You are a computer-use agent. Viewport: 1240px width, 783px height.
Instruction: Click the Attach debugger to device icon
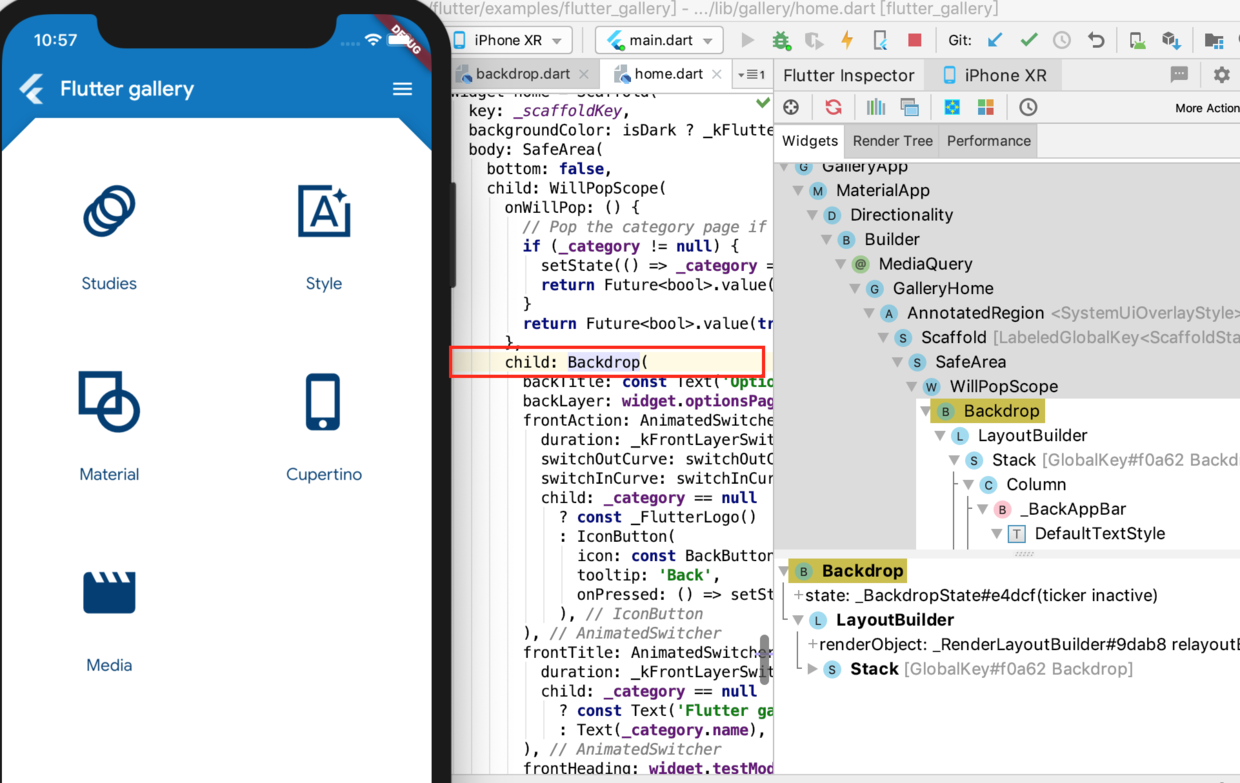880,40
